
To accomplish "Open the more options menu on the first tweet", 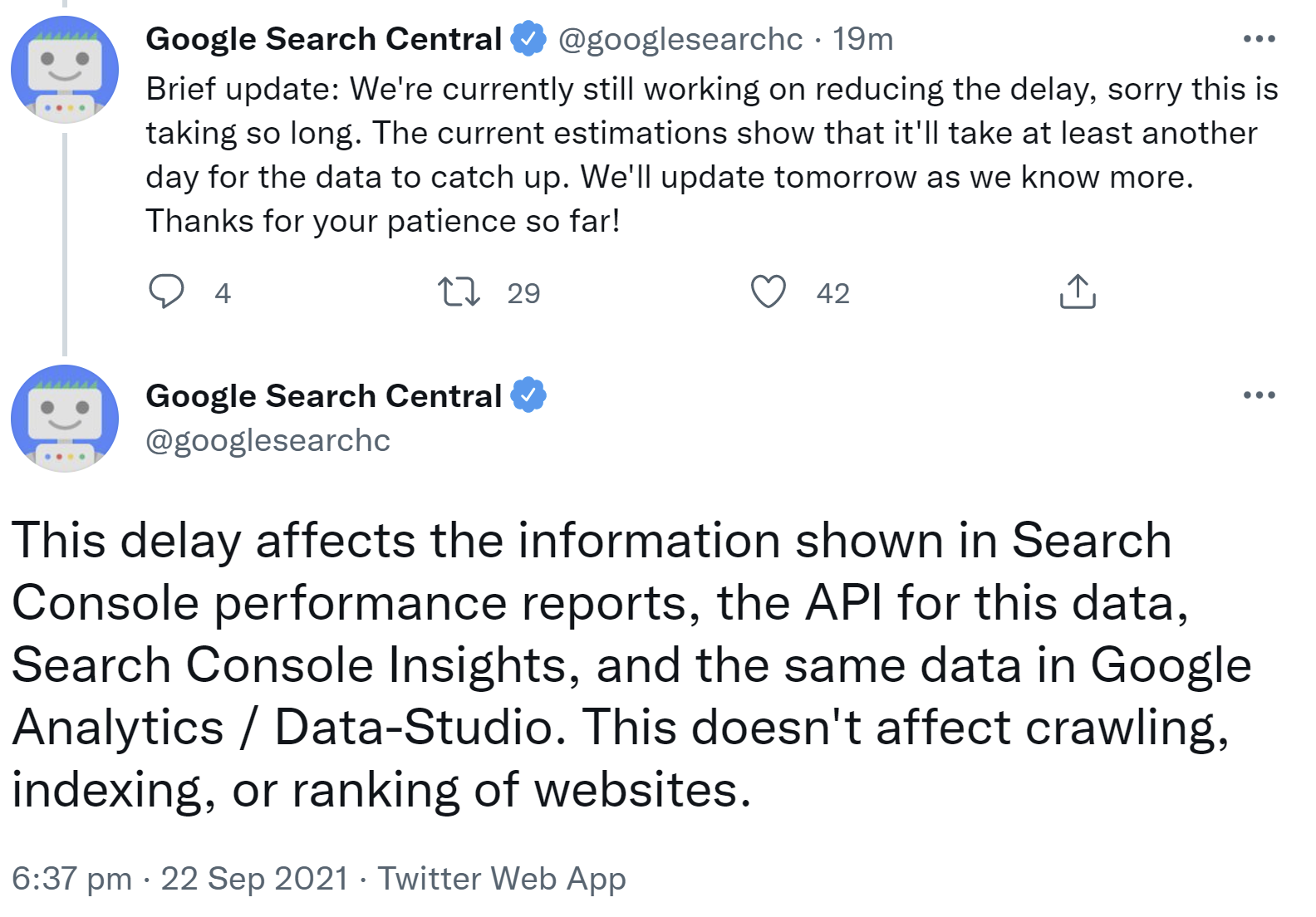I will pos(1258,37).
